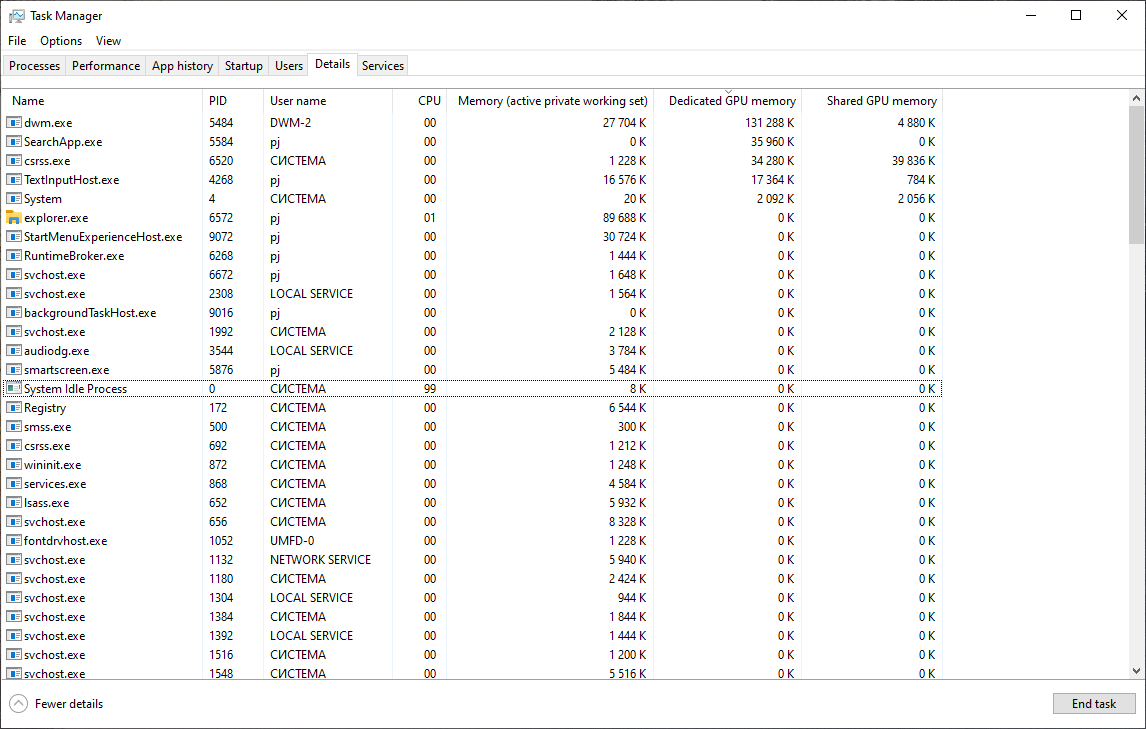This screenshot has height=729, width=1146.
Task: Click PID 5584 of SearchApp.exe
Action: [x=221, y=142]
